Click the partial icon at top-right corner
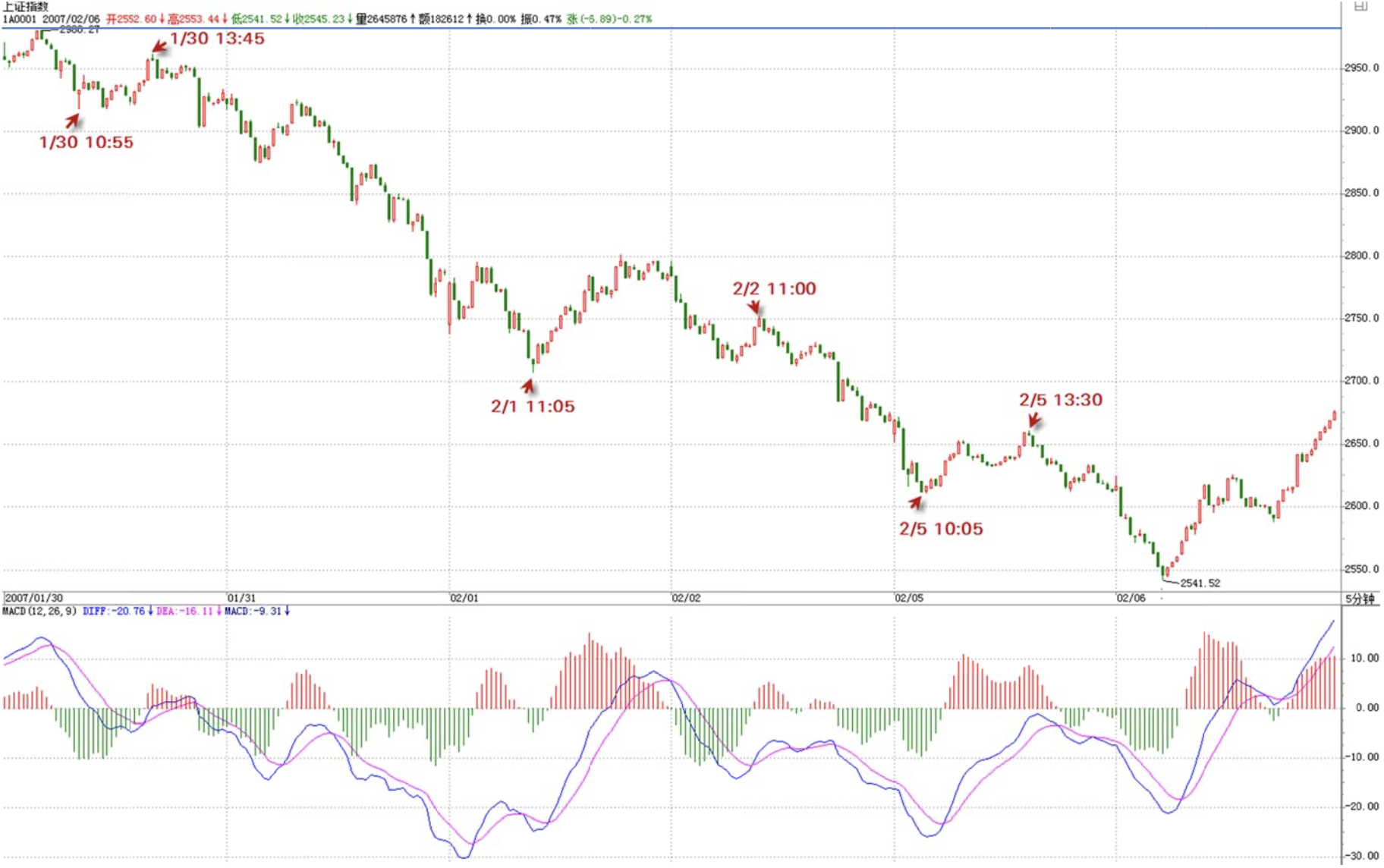Image resolution: width=1384 pixels, height=868 pixels. pyautogui.click(x=1361, y=6)
